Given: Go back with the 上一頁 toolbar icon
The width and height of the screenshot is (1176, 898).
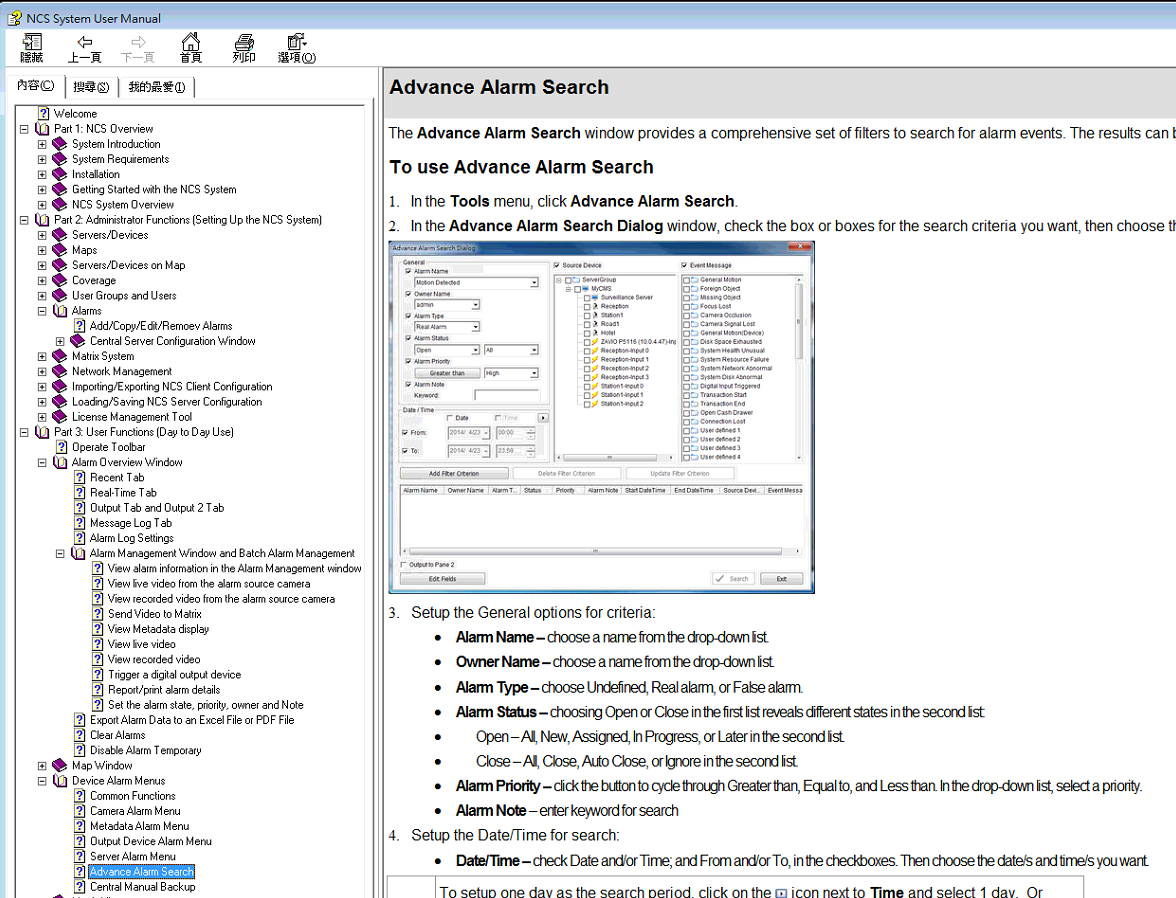Looking at the screenshot, I should 85,47.
